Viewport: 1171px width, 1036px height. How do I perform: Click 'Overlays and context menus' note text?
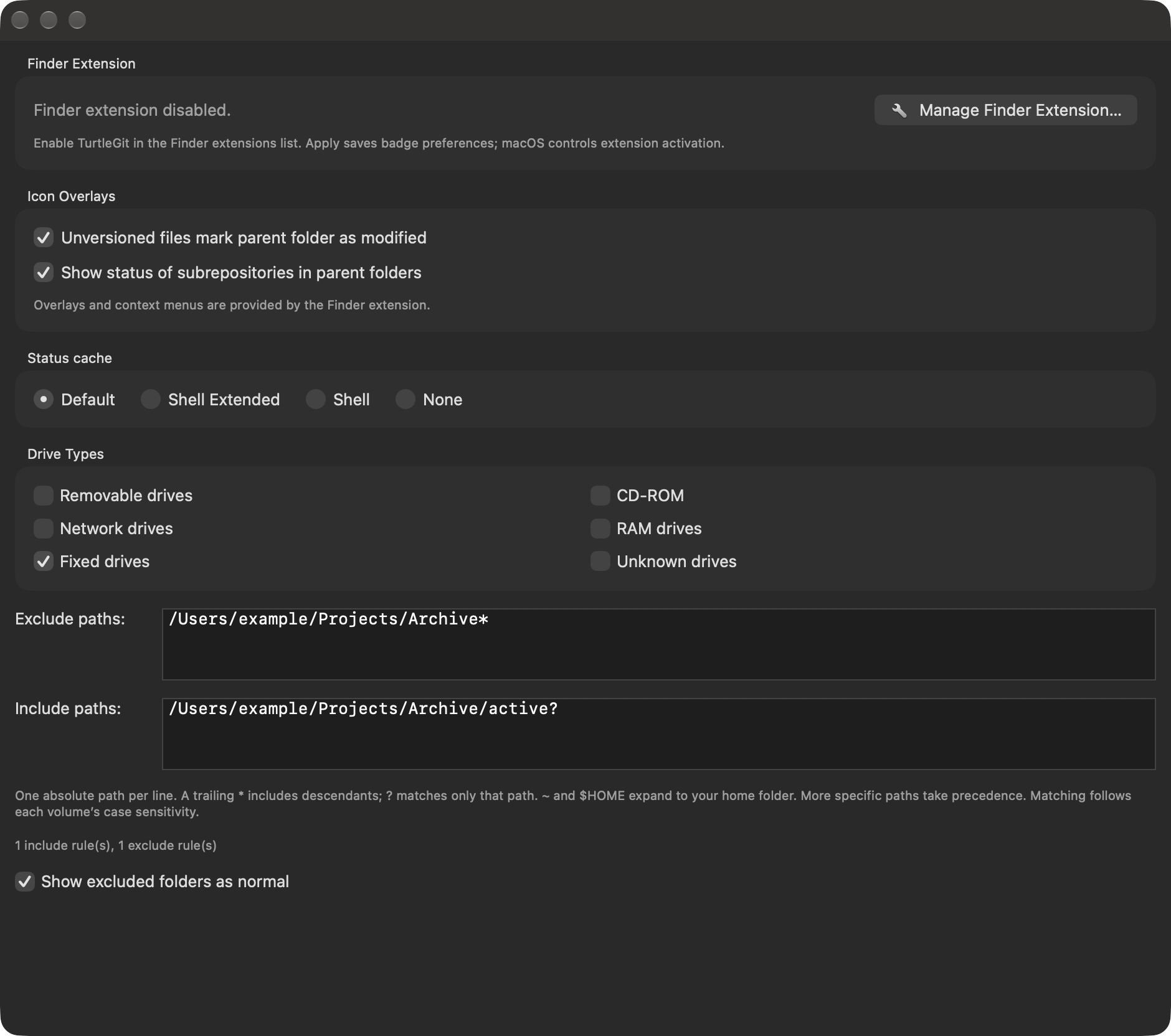coord(232,305)
